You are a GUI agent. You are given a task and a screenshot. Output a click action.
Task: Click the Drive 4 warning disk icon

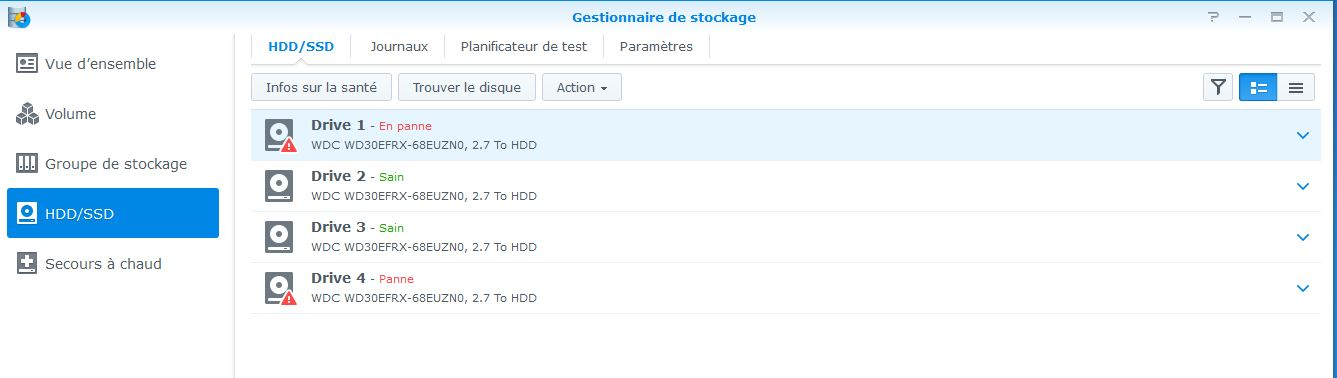coord(280,288)
